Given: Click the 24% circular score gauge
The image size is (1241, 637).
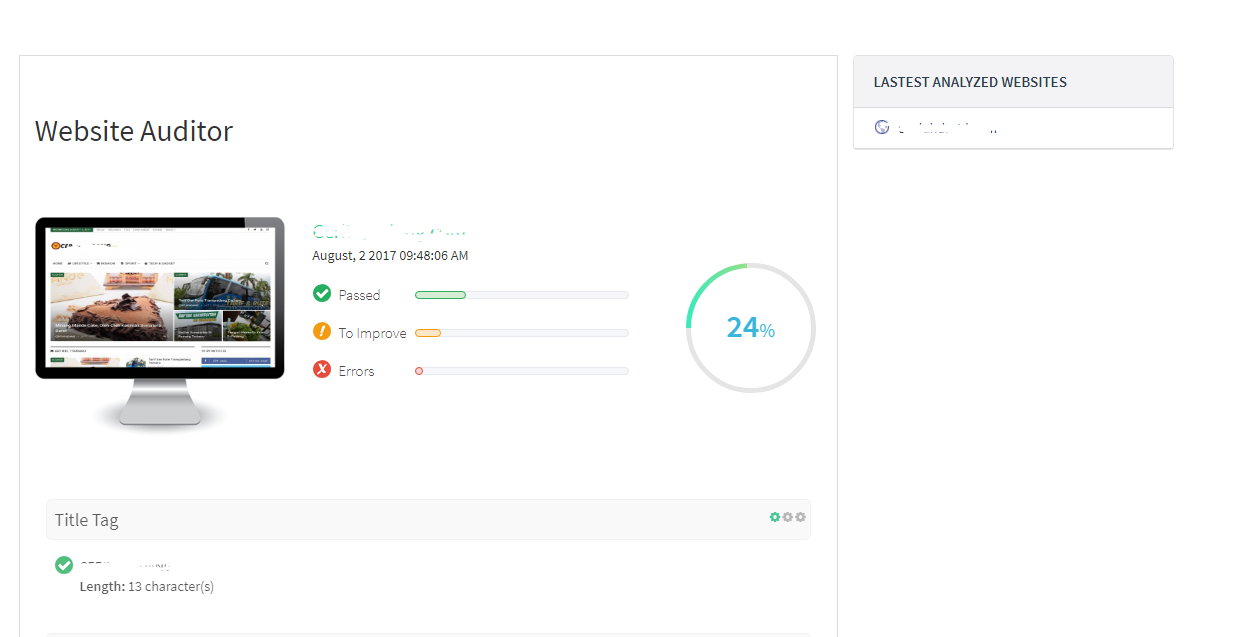Looking at the screenshot, I should (x=751, y=328).
